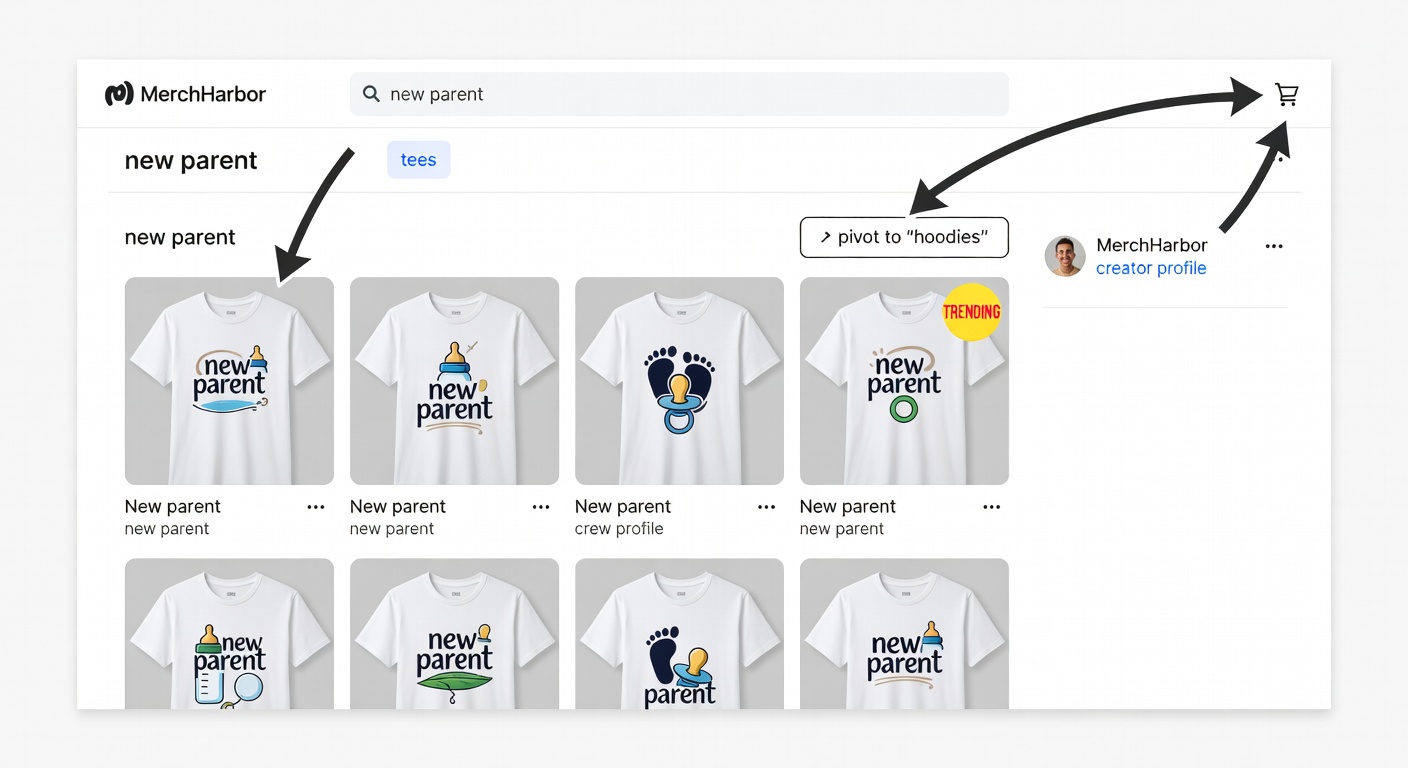Open options menu for the trending tee card

[x=991, y=507]
